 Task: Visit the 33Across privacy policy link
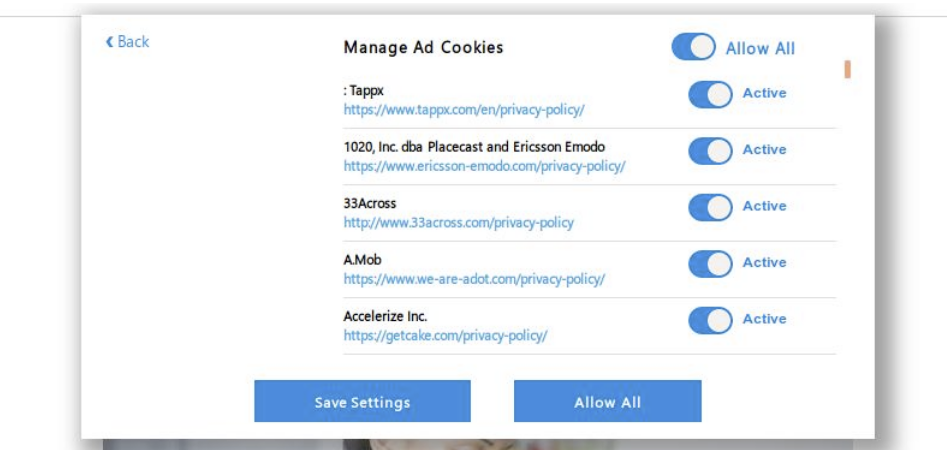click(459, 222)
